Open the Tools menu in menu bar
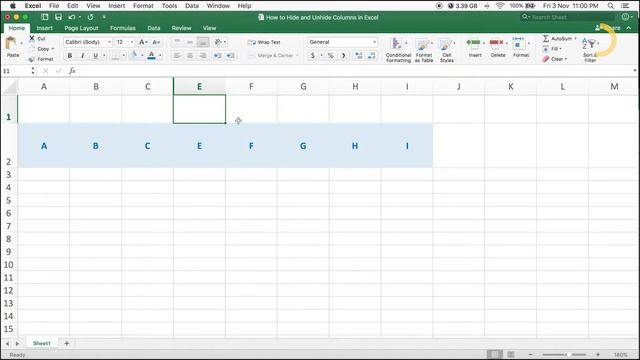This screenshot has height=360, width=640. click(169, 6)
